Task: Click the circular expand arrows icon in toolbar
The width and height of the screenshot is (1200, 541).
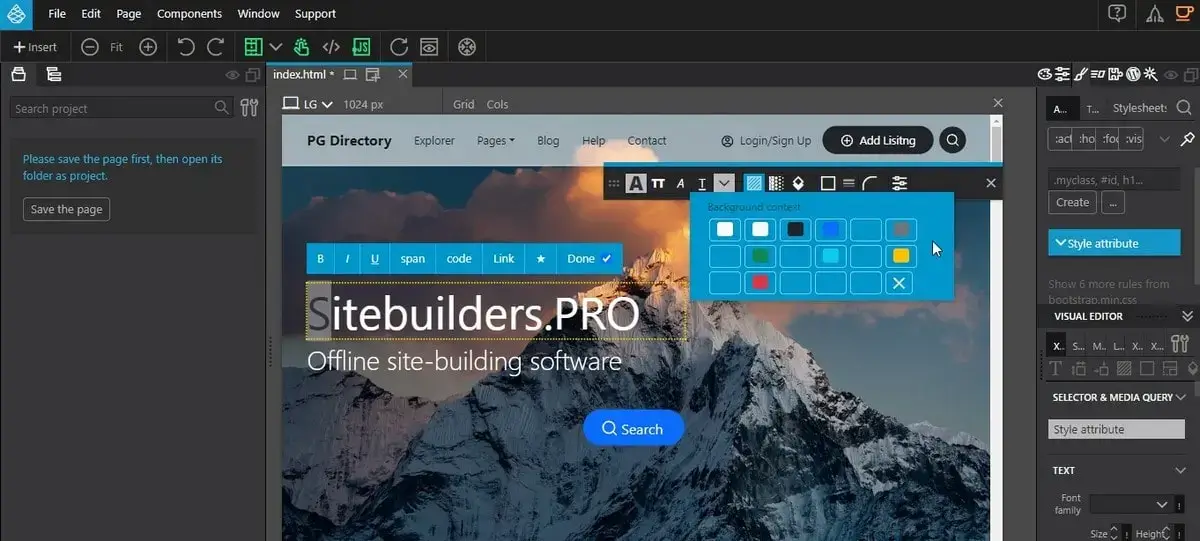Action: [x=467, y=47]
